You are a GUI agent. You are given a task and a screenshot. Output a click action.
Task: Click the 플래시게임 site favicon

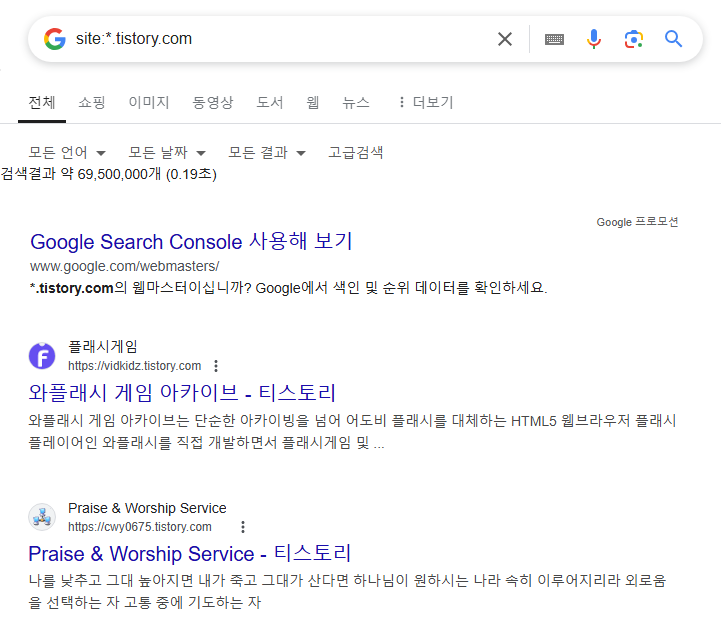pyautogui.click(x=42, y=356)
